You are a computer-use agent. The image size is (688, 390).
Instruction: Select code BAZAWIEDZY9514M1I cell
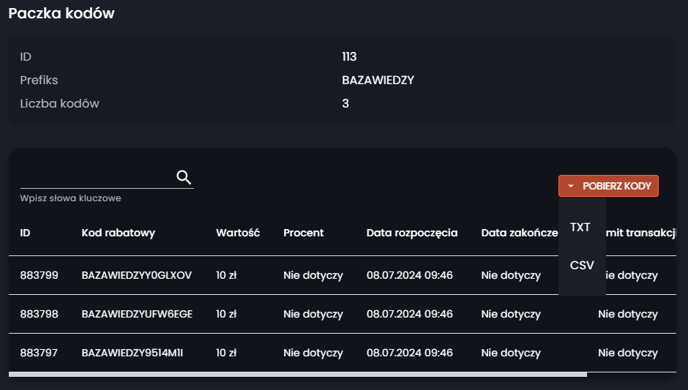(x=132, y=353)
